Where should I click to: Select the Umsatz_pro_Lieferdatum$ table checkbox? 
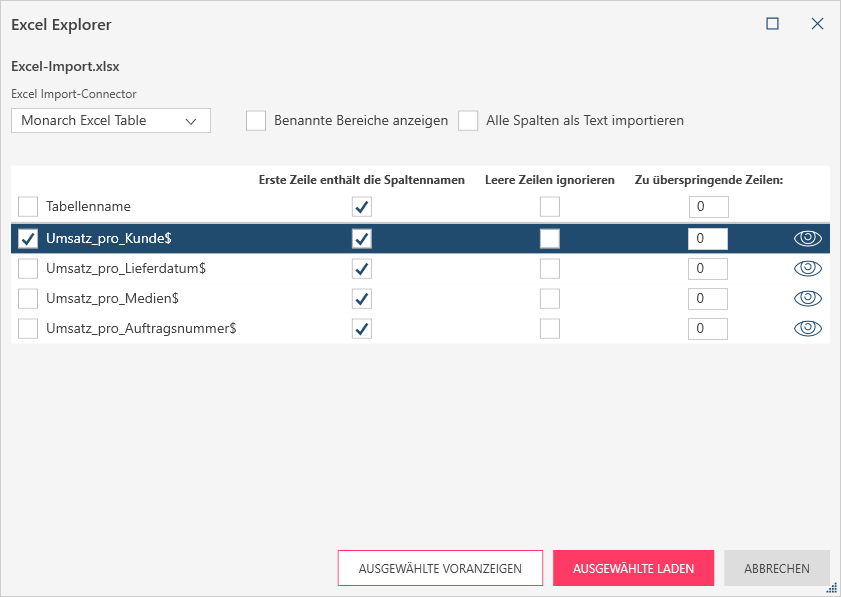pos(28,269)
